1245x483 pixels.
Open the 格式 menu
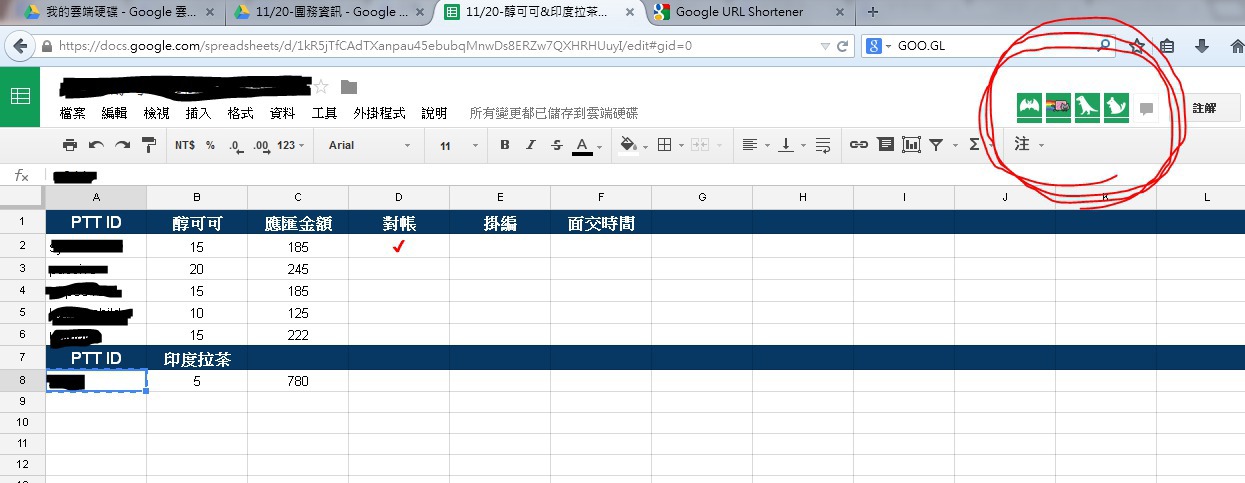coord(241,114)
